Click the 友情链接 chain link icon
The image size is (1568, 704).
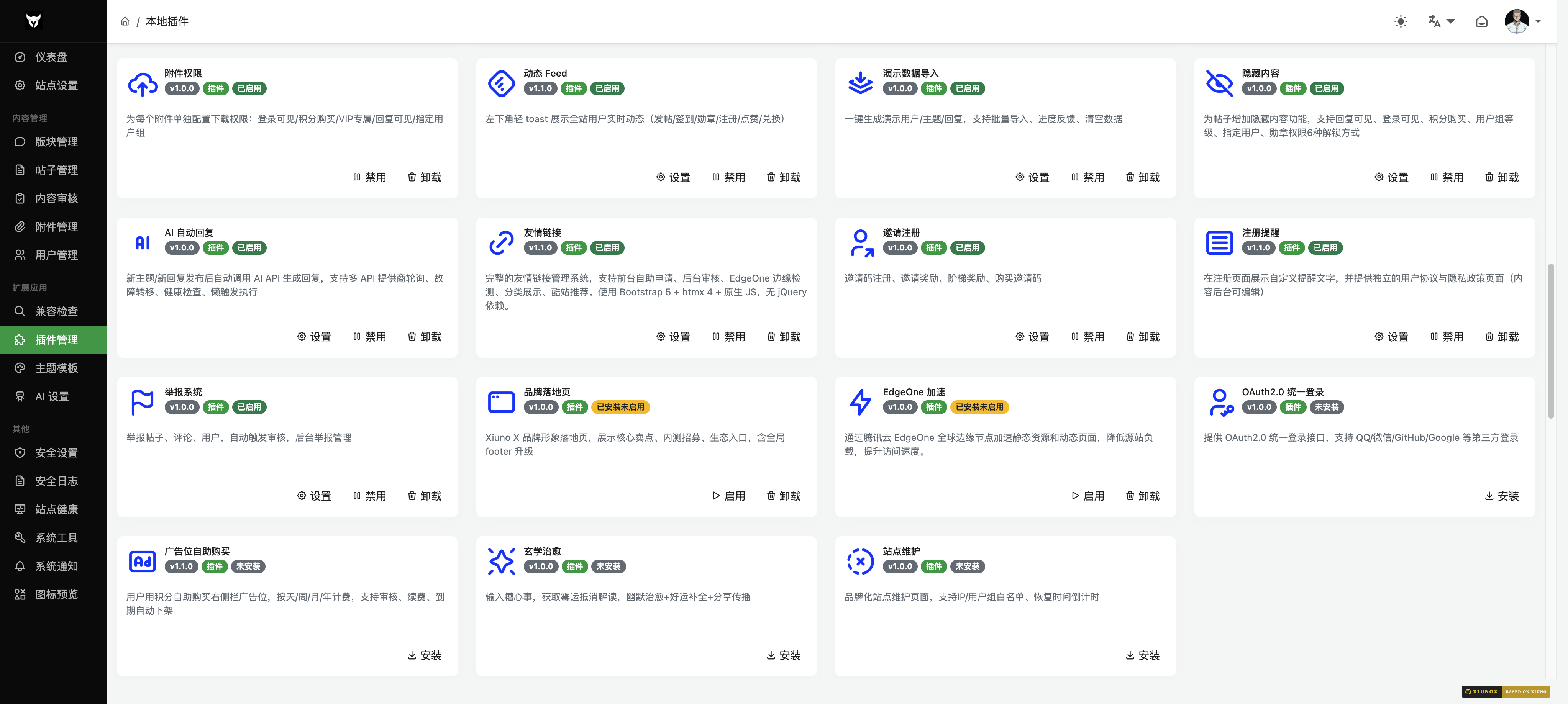click(502, 243)
